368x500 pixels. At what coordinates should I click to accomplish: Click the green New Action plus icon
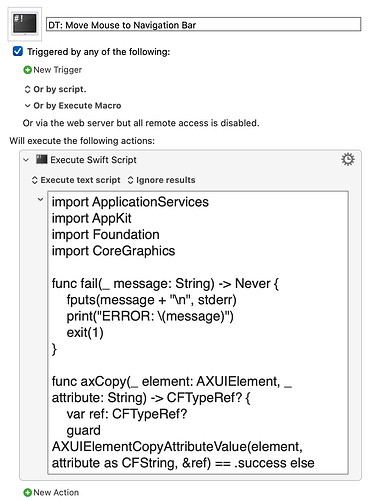[x=27, y=492]
